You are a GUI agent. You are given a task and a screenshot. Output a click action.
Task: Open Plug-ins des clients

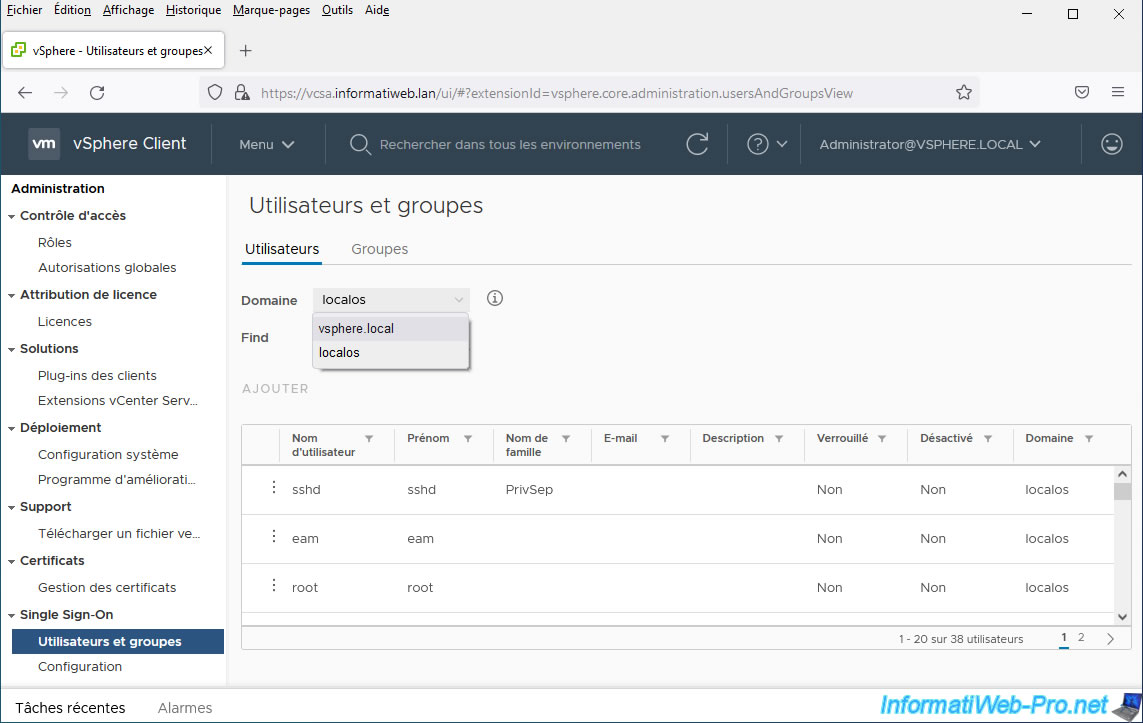(97, 375)
